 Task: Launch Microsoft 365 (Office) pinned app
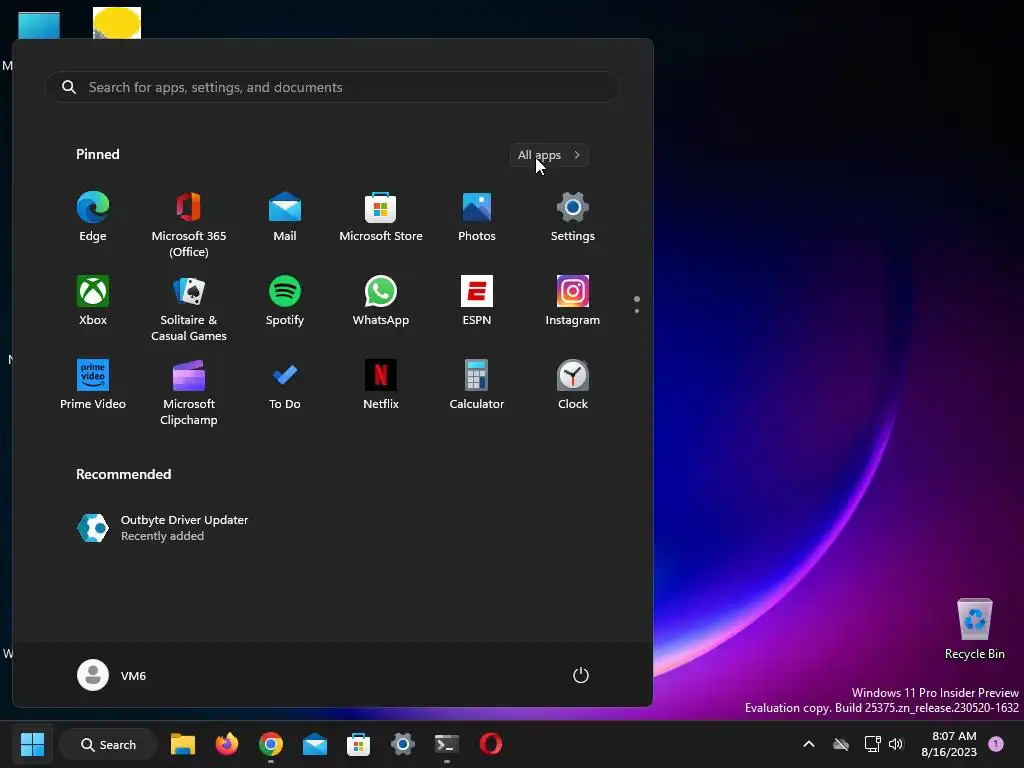coord(189,224)
